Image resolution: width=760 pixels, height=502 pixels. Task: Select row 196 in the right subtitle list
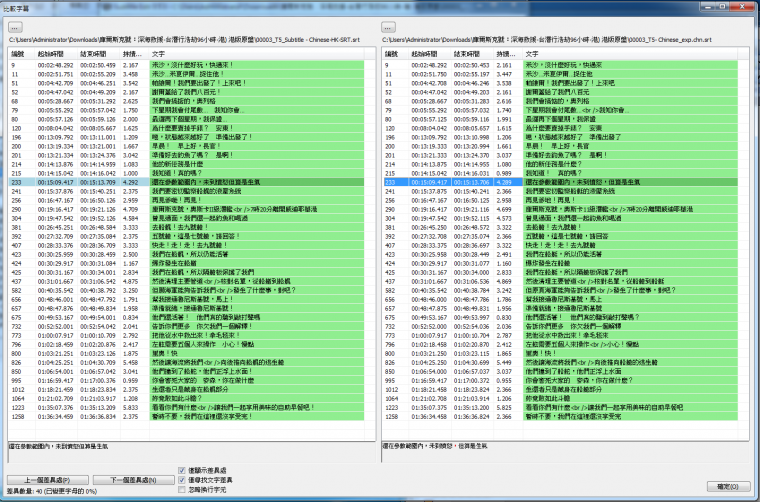(560, 137)
